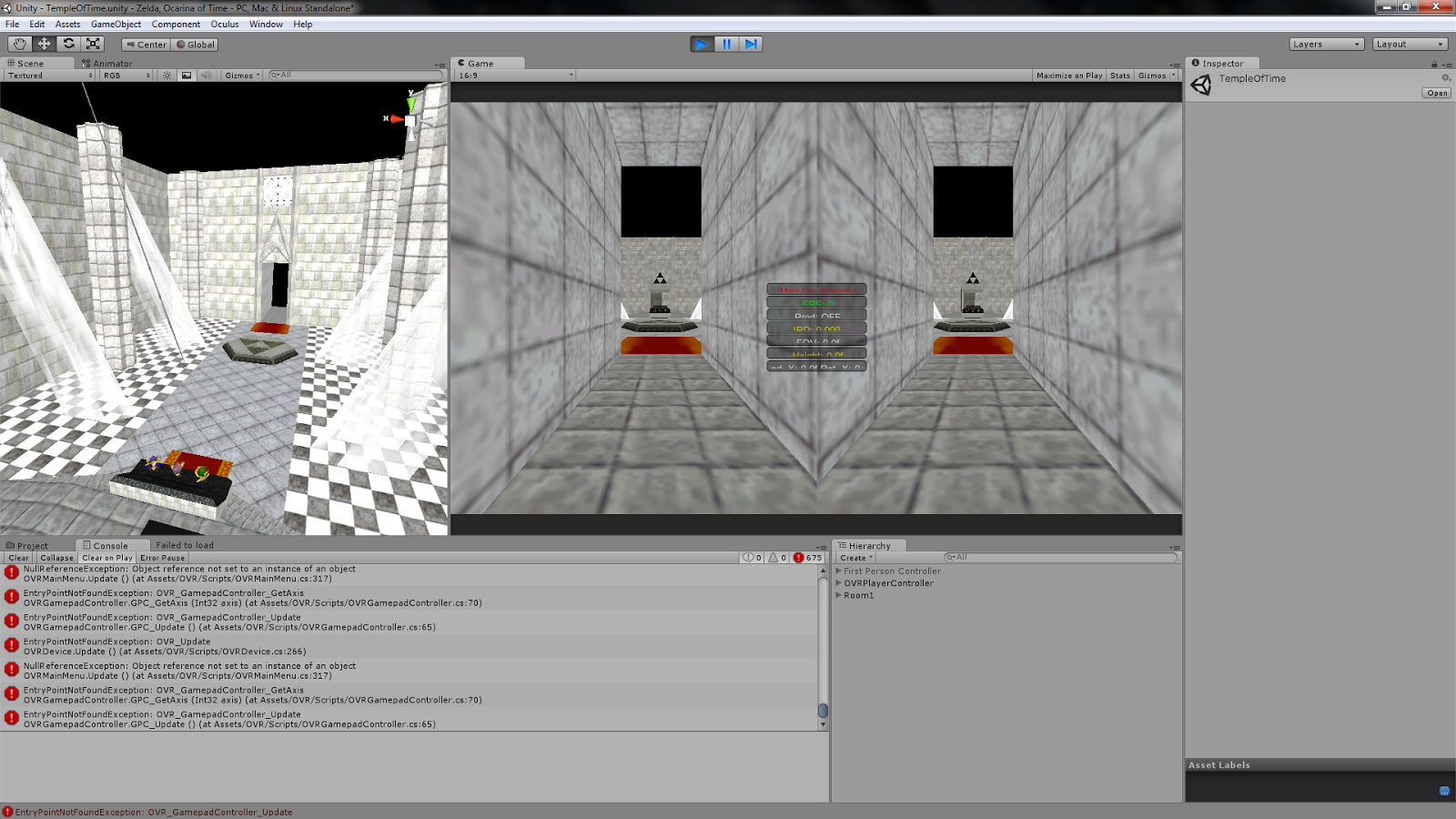Image resolution: width=1456 pixels, height=819 pixels.
Task: Open the Oculus menu
Action: [x=225, y=25]
